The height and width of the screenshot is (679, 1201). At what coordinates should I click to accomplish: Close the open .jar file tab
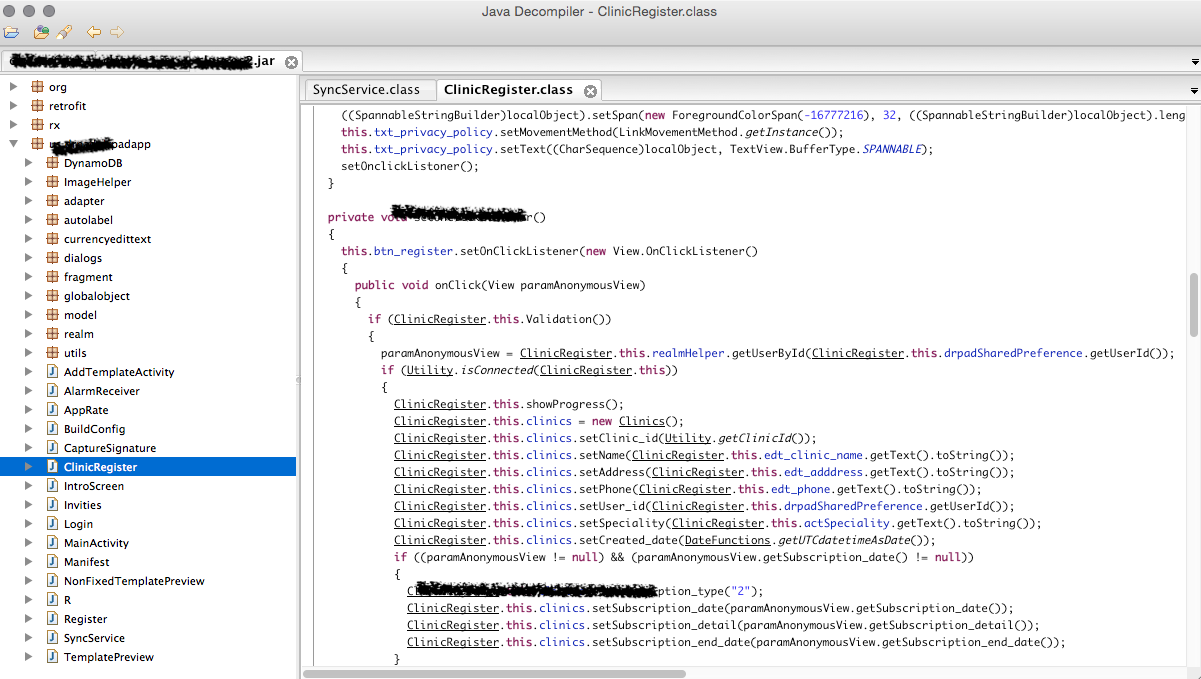click(x=291, y=62)
